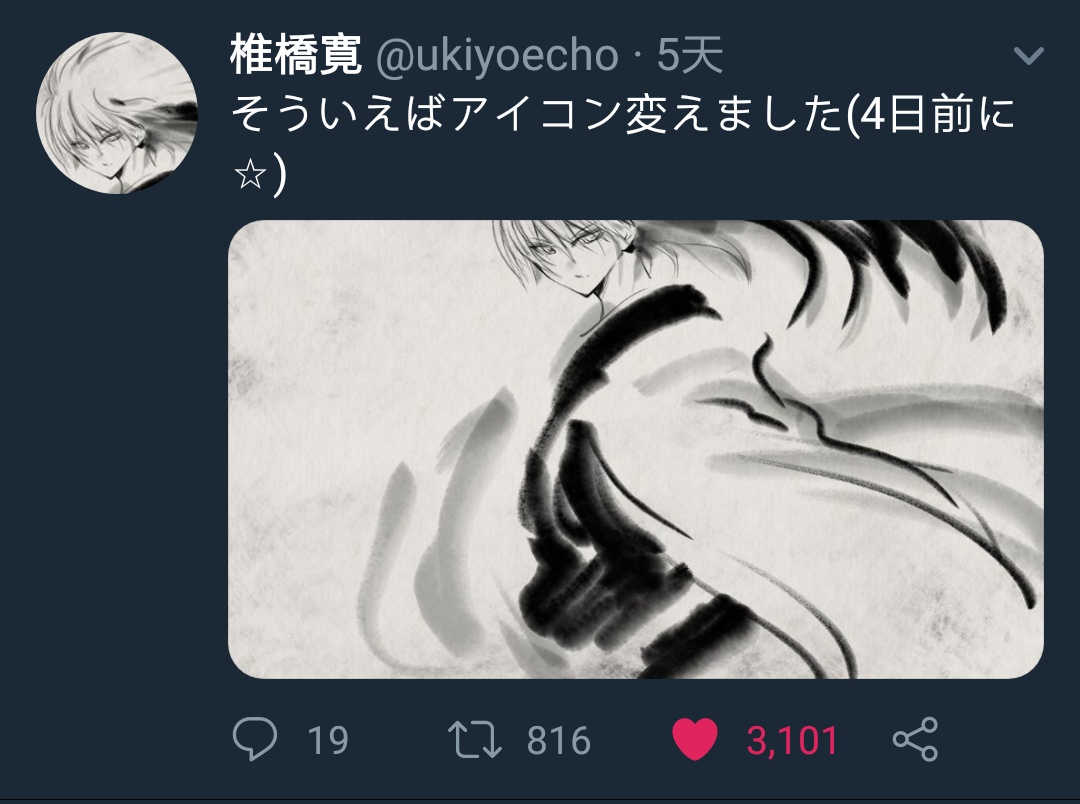This screenshot has width=1080, height=804.
Task: Tap the retweet arrows icon
Action: click(475, 739)
